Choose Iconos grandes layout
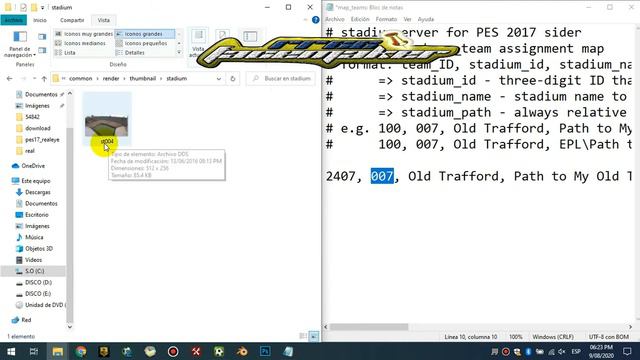Screen dimensions: 640x360 click(x=144, y=34)
